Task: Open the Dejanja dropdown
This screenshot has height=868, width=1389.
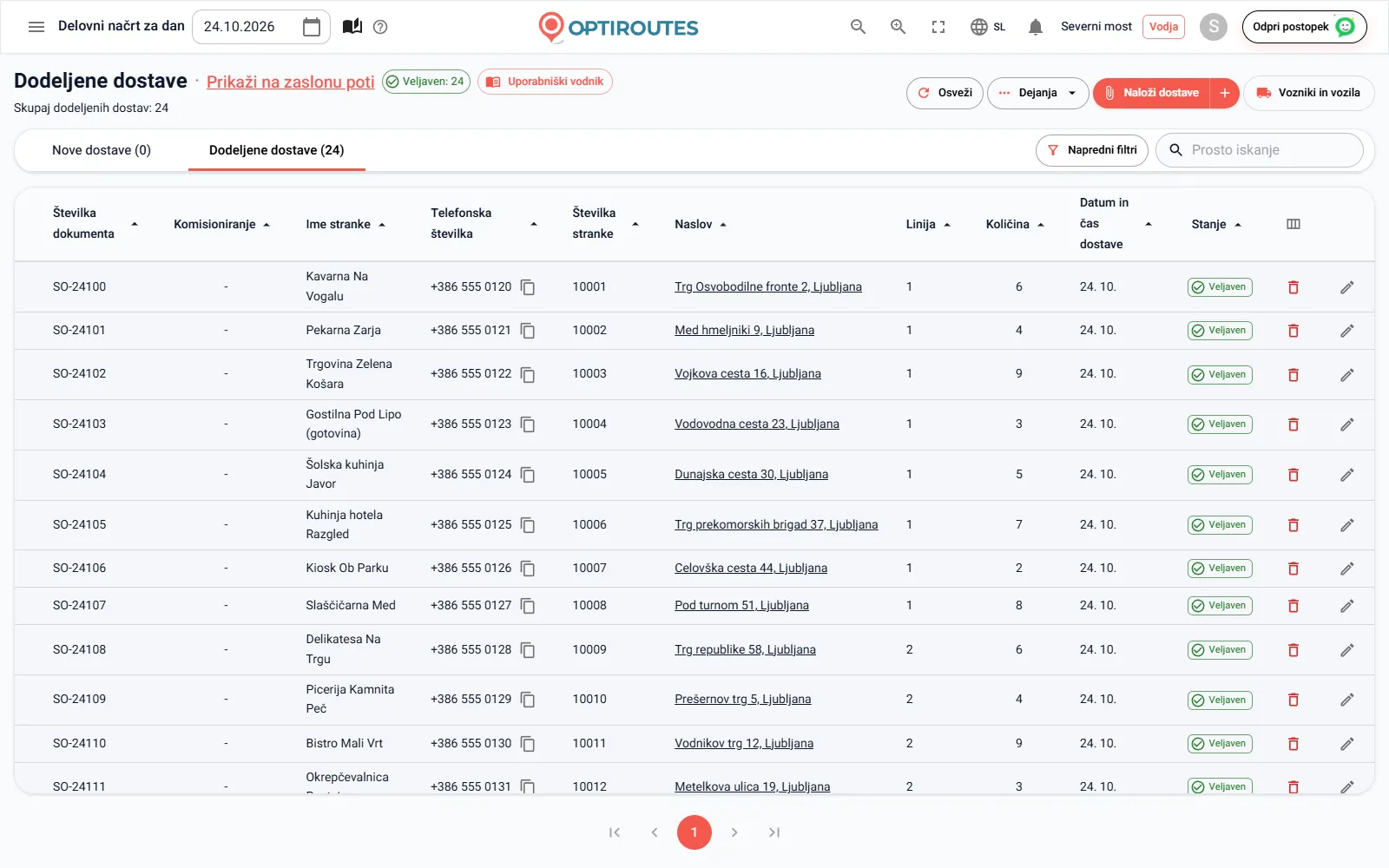Action: 1037,93
